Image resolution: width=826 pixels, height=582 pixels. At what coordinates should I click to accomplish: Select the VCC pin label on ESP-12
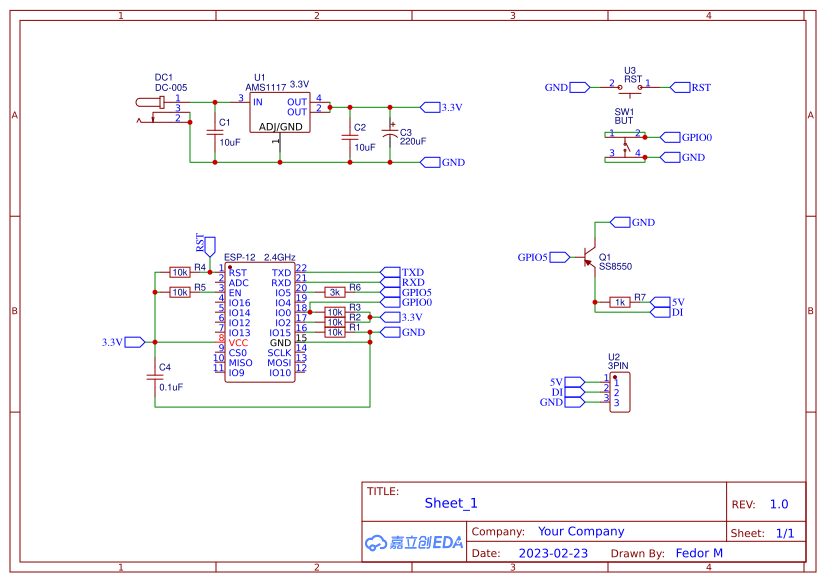tap(237, 341)
